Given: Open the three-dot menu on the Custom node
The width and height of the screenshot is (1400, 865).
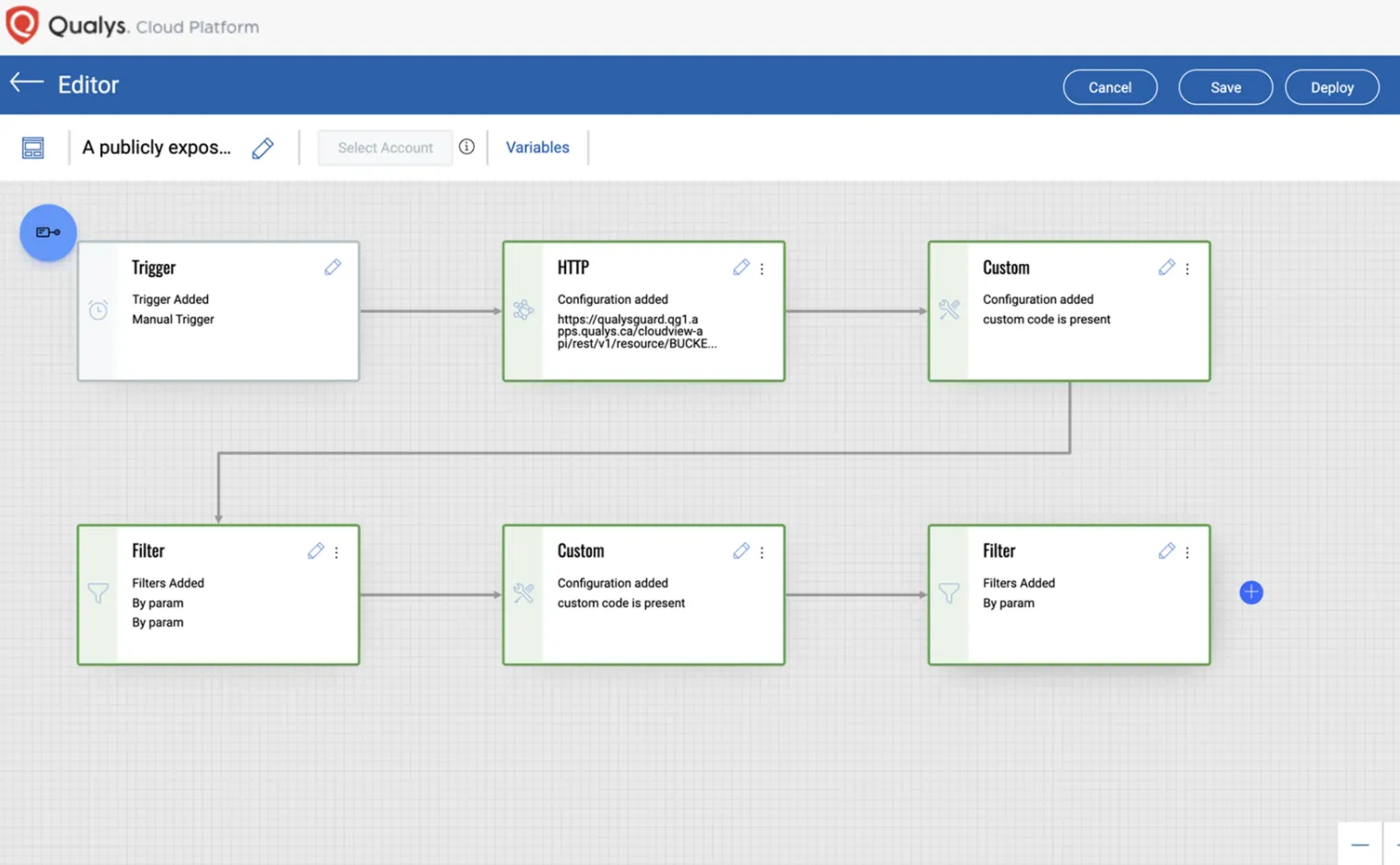Looking at the screenshot, I should [x=1187, y=268].
